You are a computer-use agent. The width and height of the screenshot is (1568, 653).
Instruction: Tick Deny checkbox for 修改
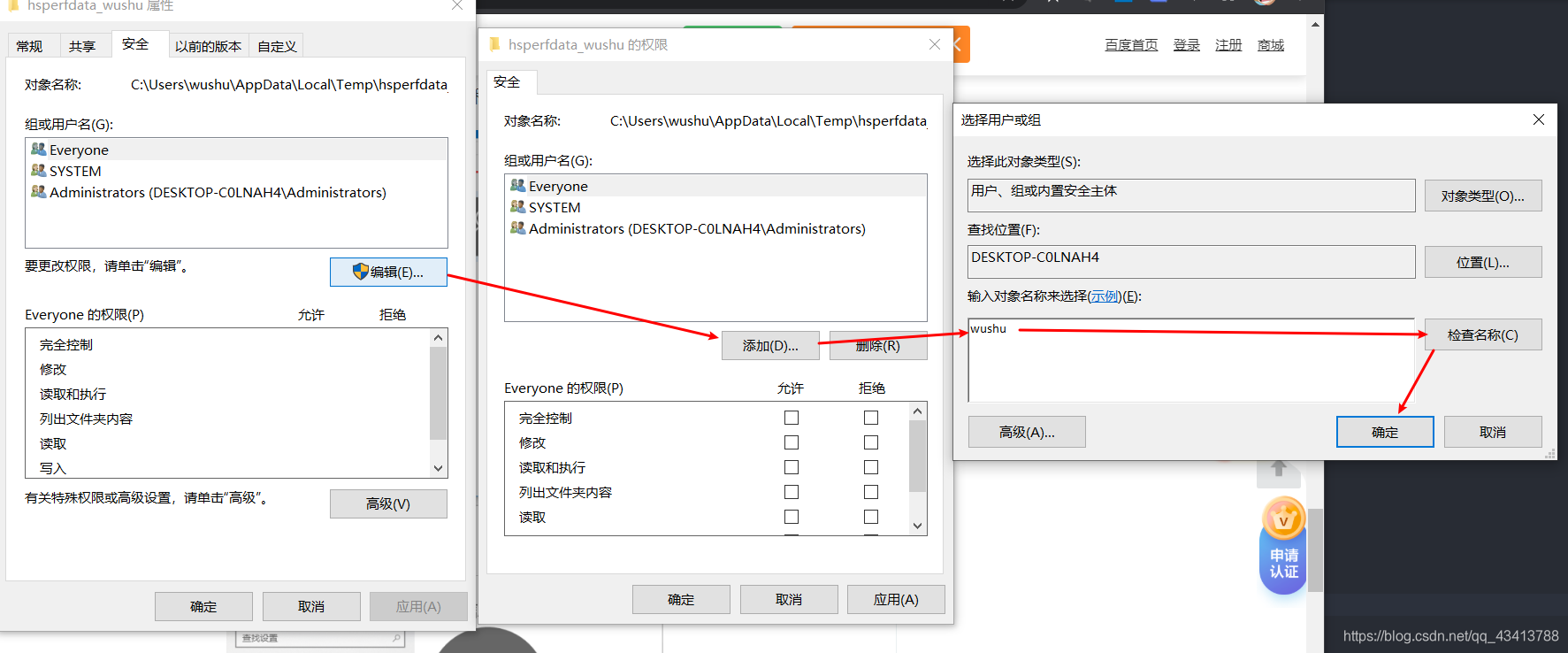[x=871, y=442]
